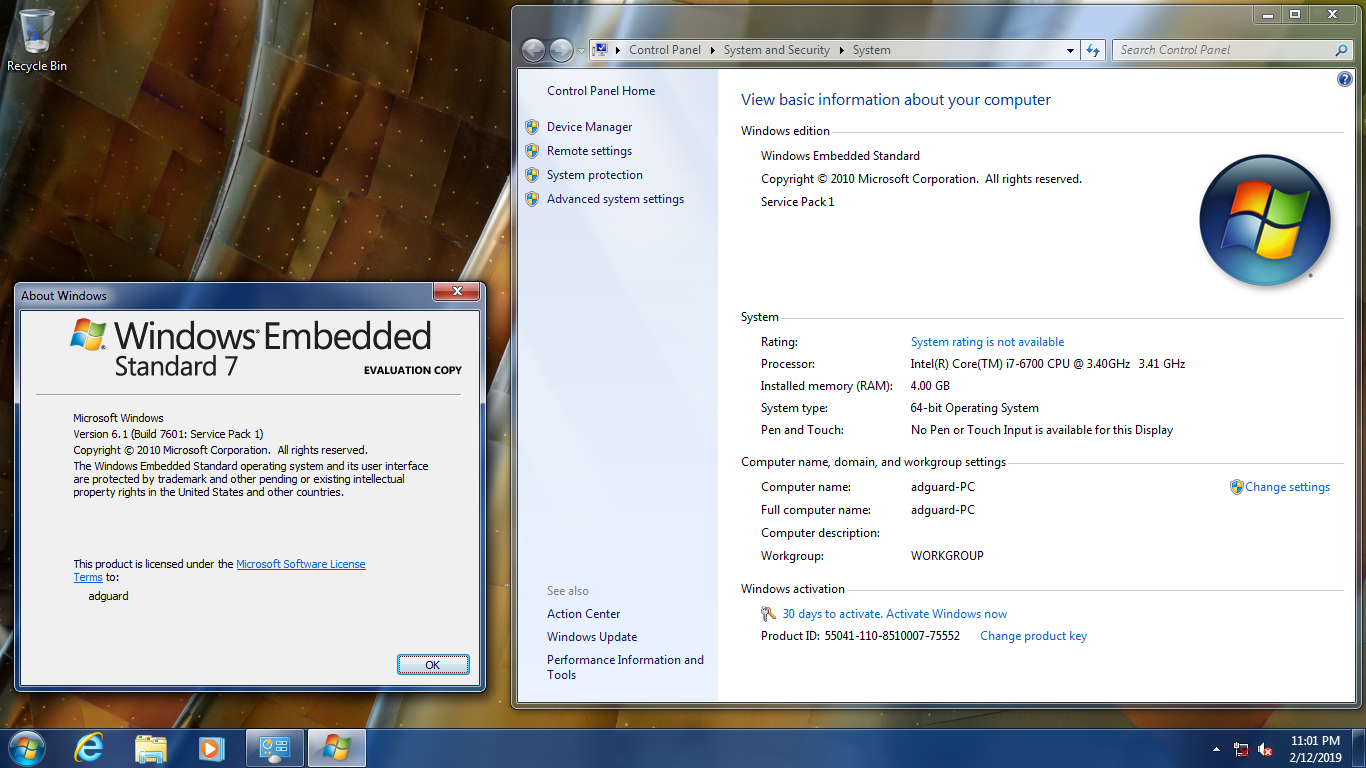Click the Refresh button beside address bar
Screen dimensions: 1366x768
click(x=1093, y=50)
